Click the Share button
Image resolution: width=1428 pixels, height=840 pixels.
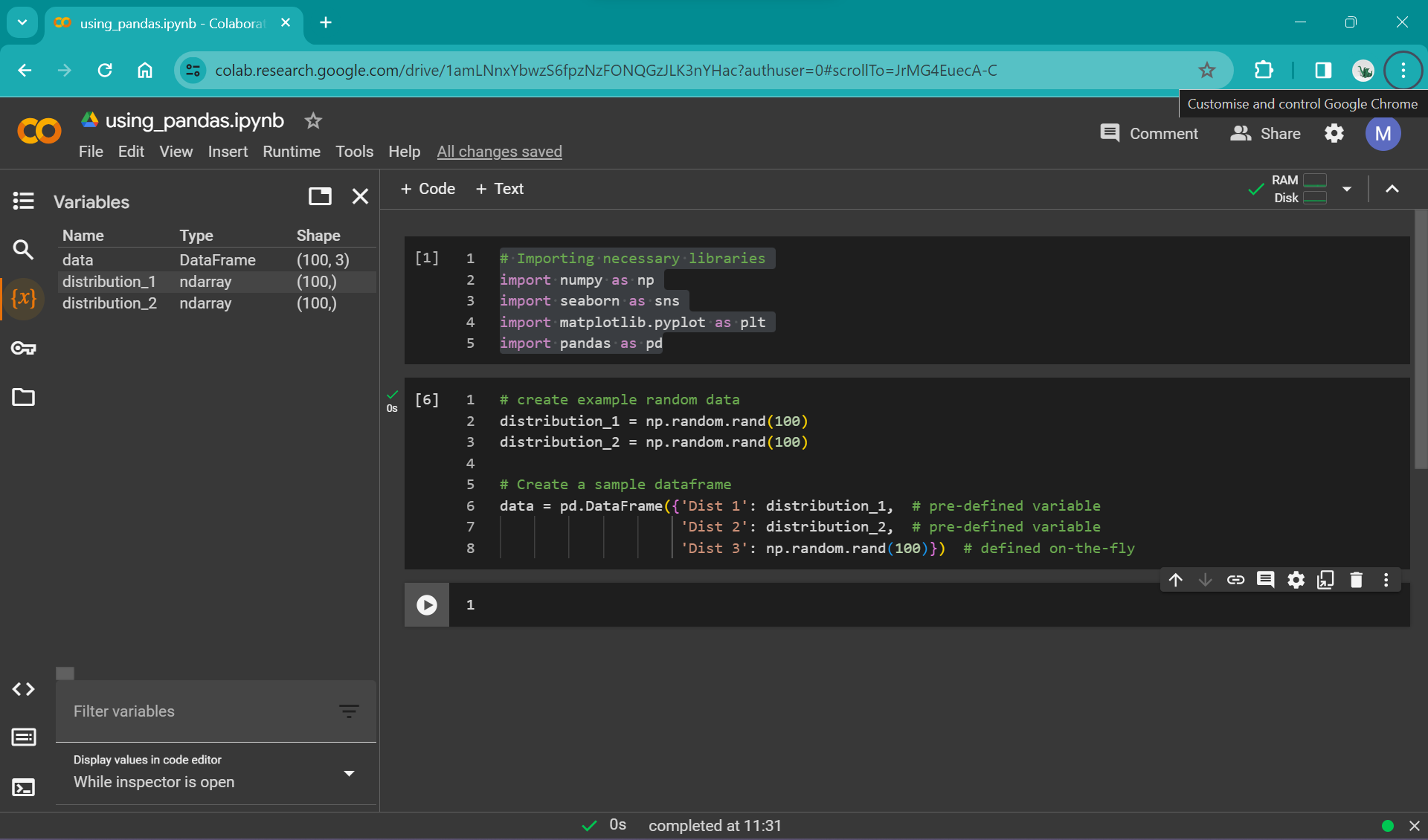(1266, 134)
